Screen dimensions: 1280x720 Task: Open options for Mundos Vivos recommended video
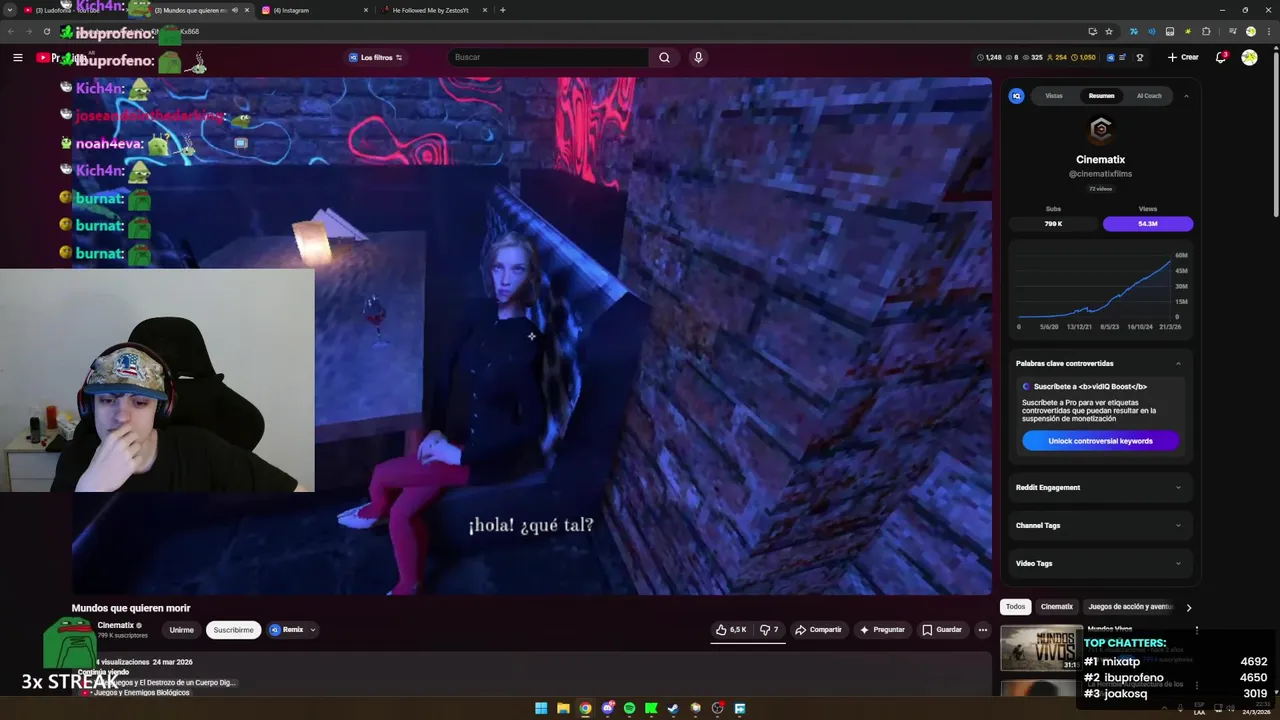tap(1197, 630)
